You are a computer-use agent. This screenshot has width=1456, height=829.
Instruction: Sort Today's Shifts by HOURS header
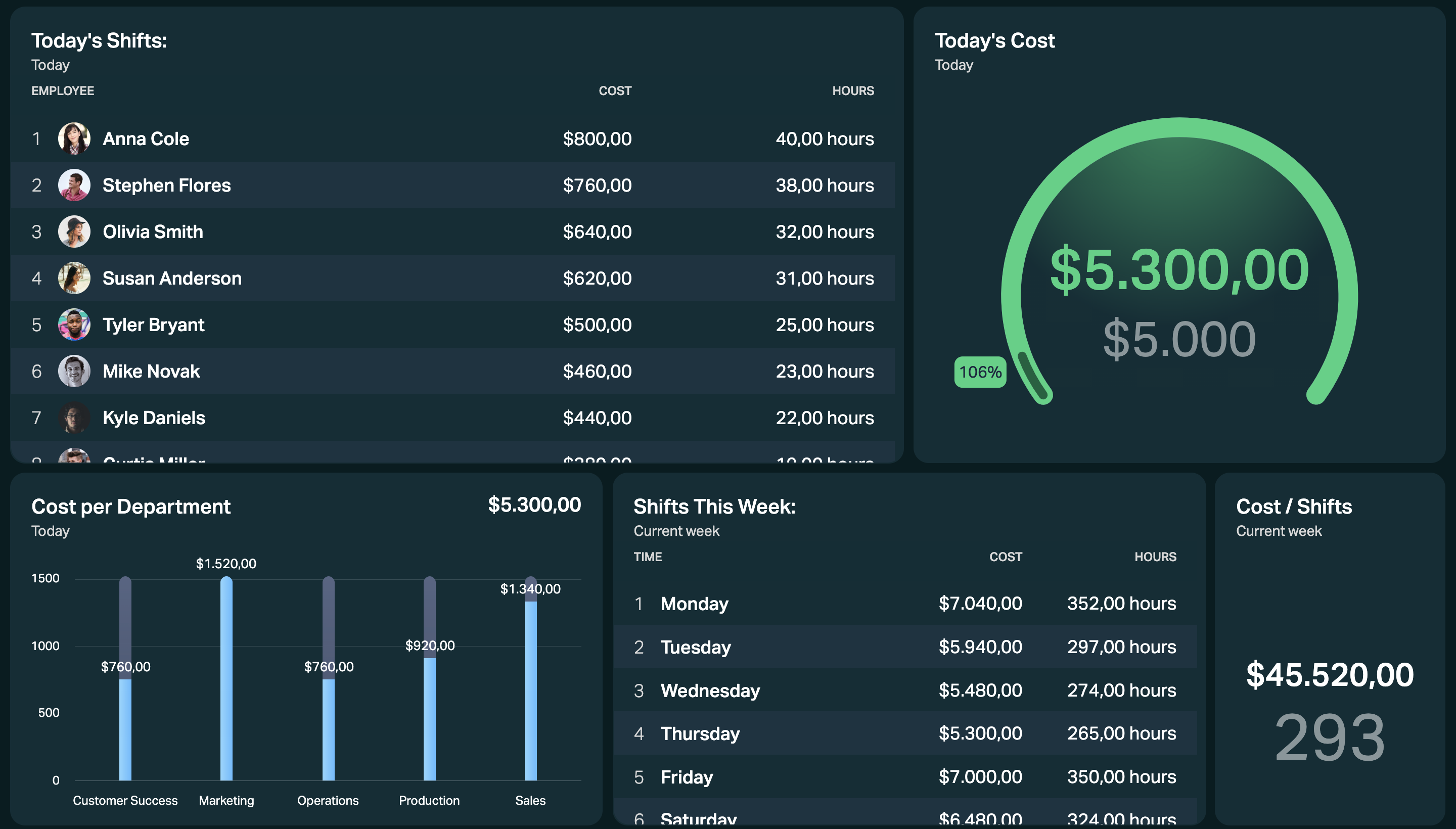coord(853,90)
